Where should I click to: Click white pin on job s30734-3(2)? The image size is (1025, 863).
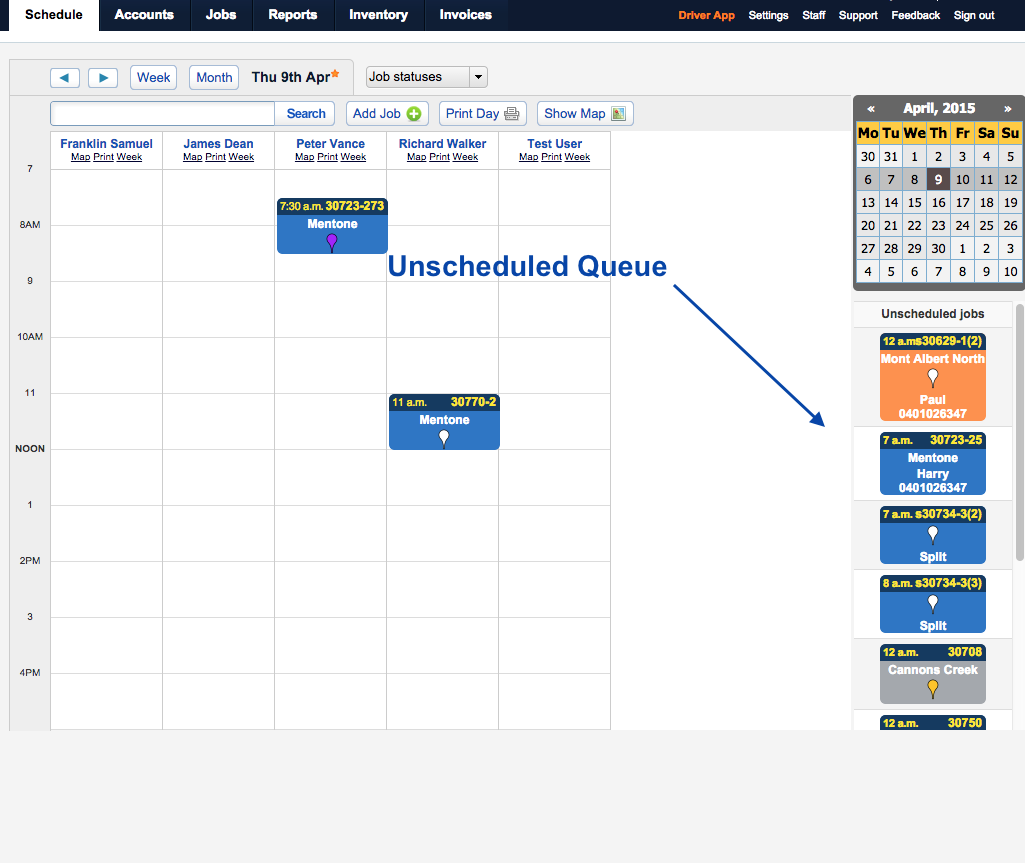point(933,535)
